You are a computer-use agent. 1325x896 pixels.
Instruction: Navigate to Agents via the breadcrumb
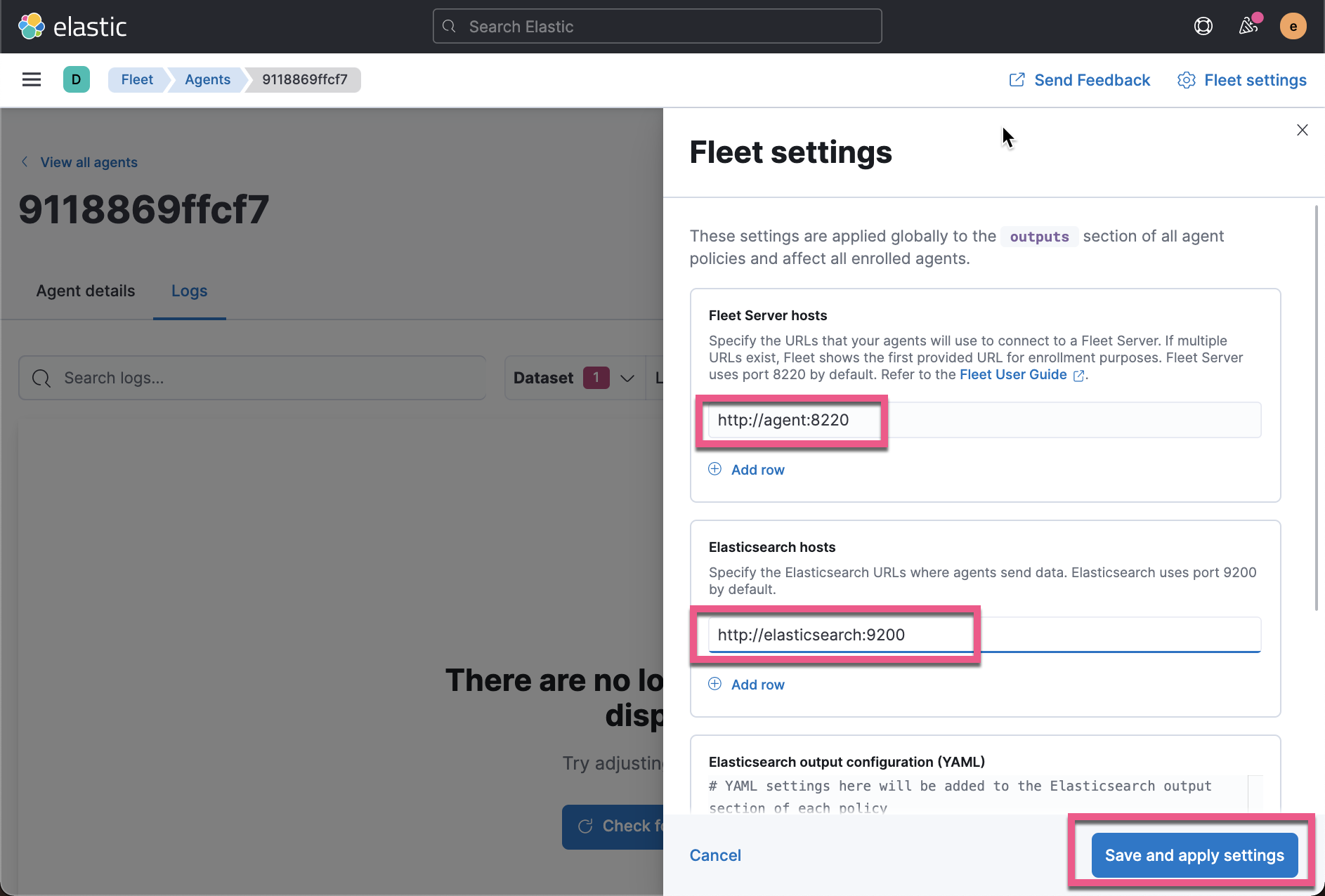pos(207,79)
